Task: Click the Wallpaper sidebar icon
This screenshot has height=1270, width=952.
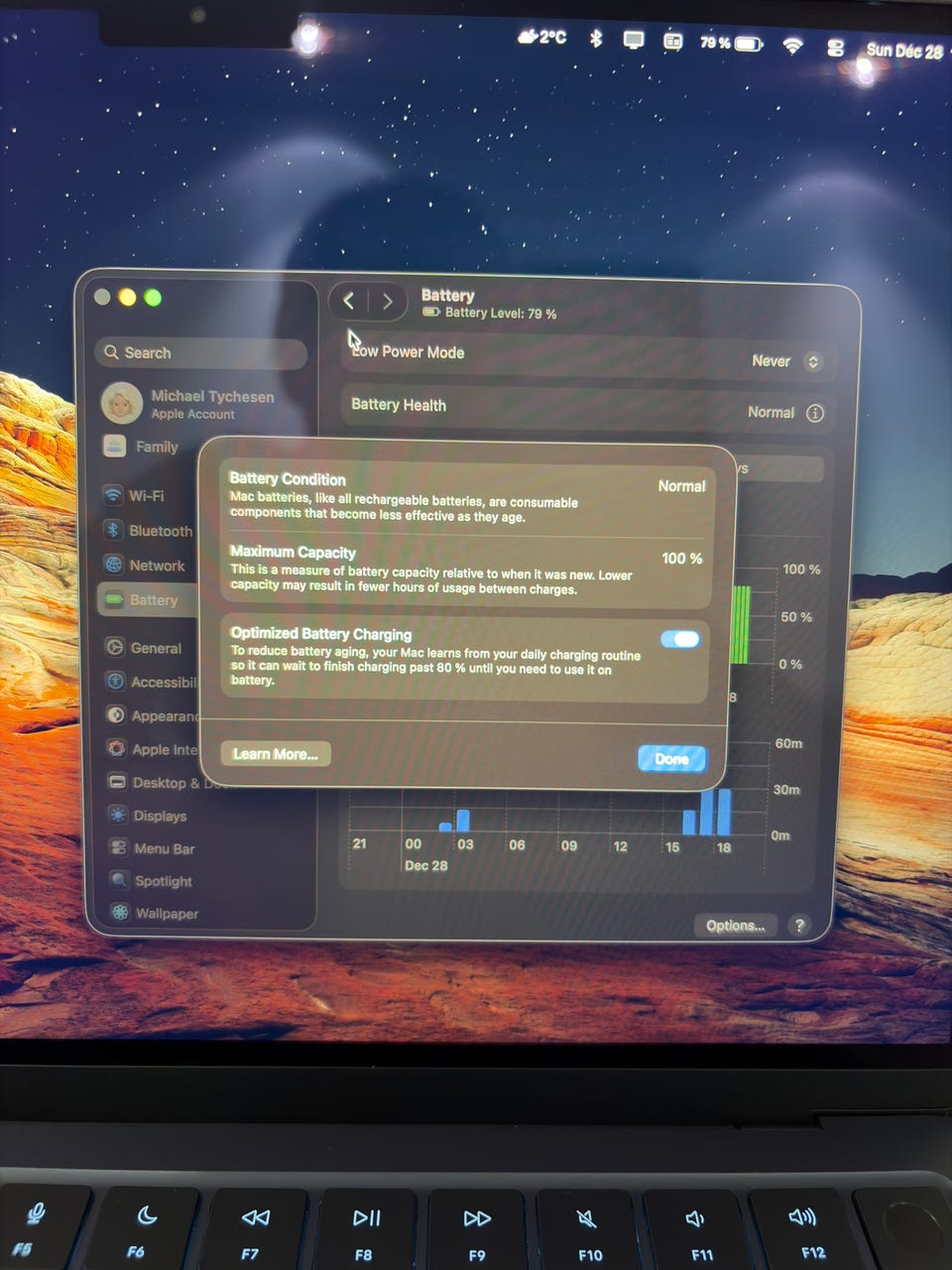Action: click(x=120, y=913)
